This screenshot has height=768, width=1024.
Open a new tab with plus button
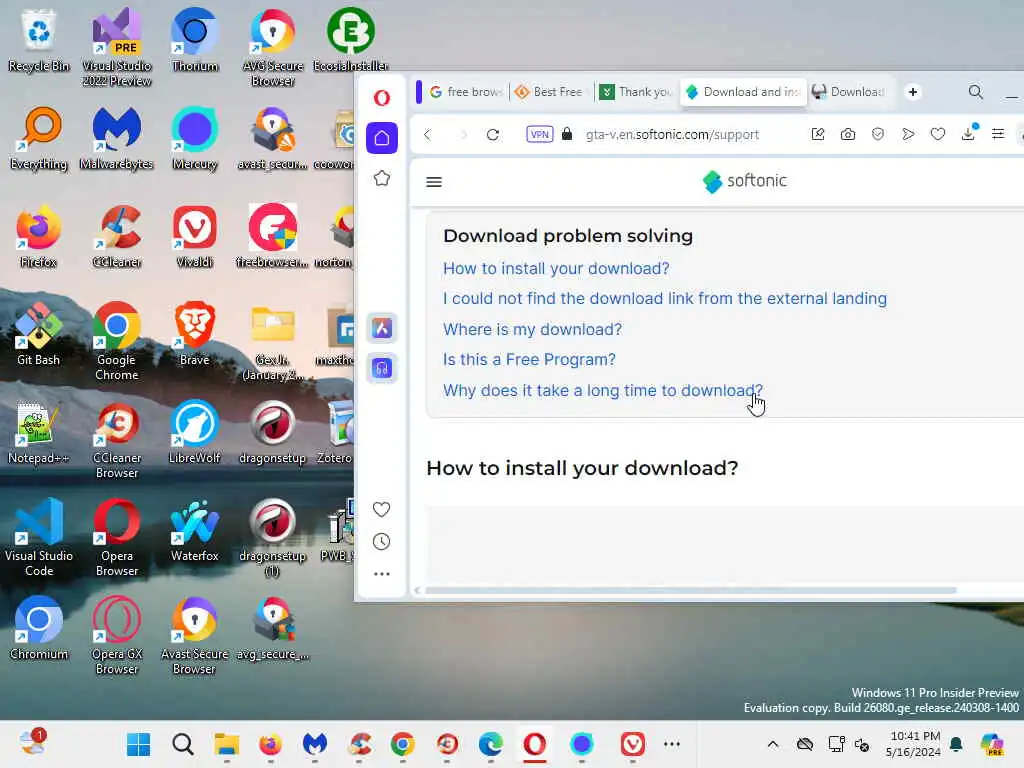913,92
